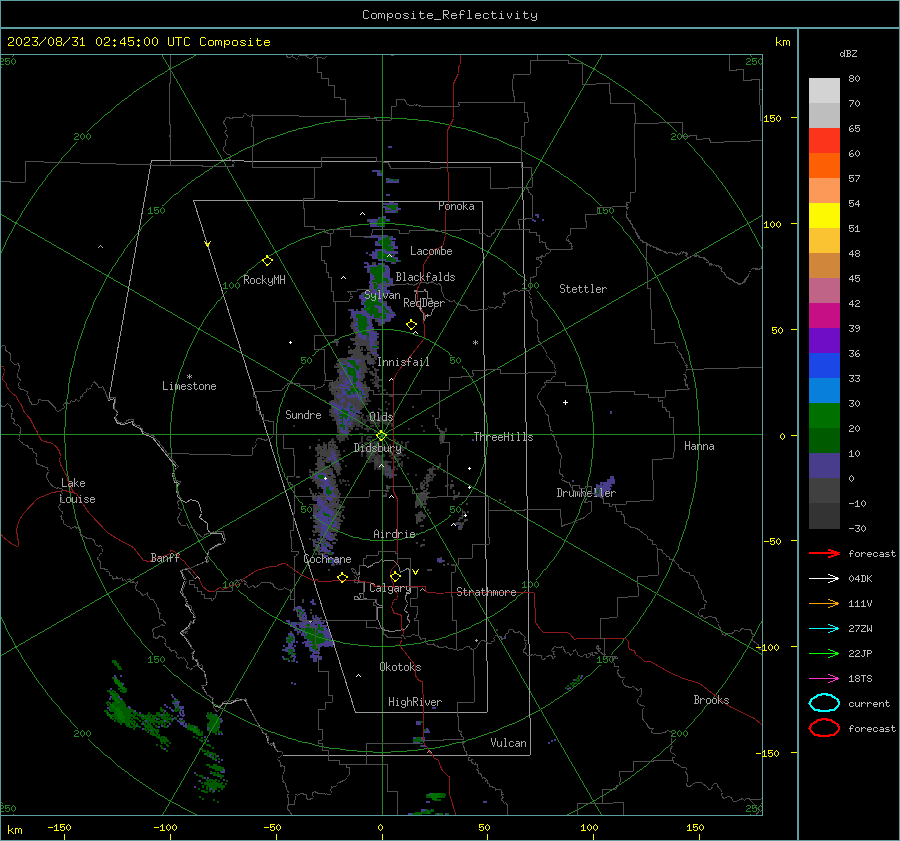Click the 04DK legend label
Screen dimensions: 900x841
pyautogui.click(x=860, y=579)
